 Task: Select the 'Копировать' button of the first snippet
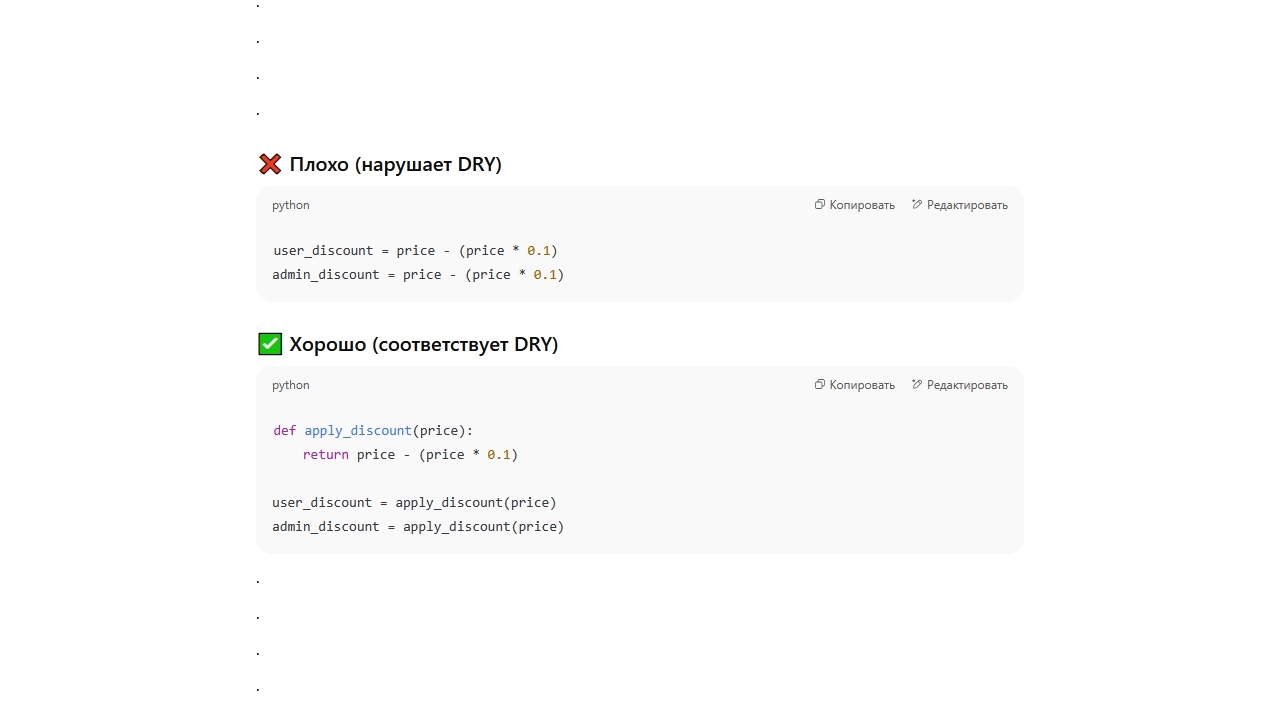[854, 205]
